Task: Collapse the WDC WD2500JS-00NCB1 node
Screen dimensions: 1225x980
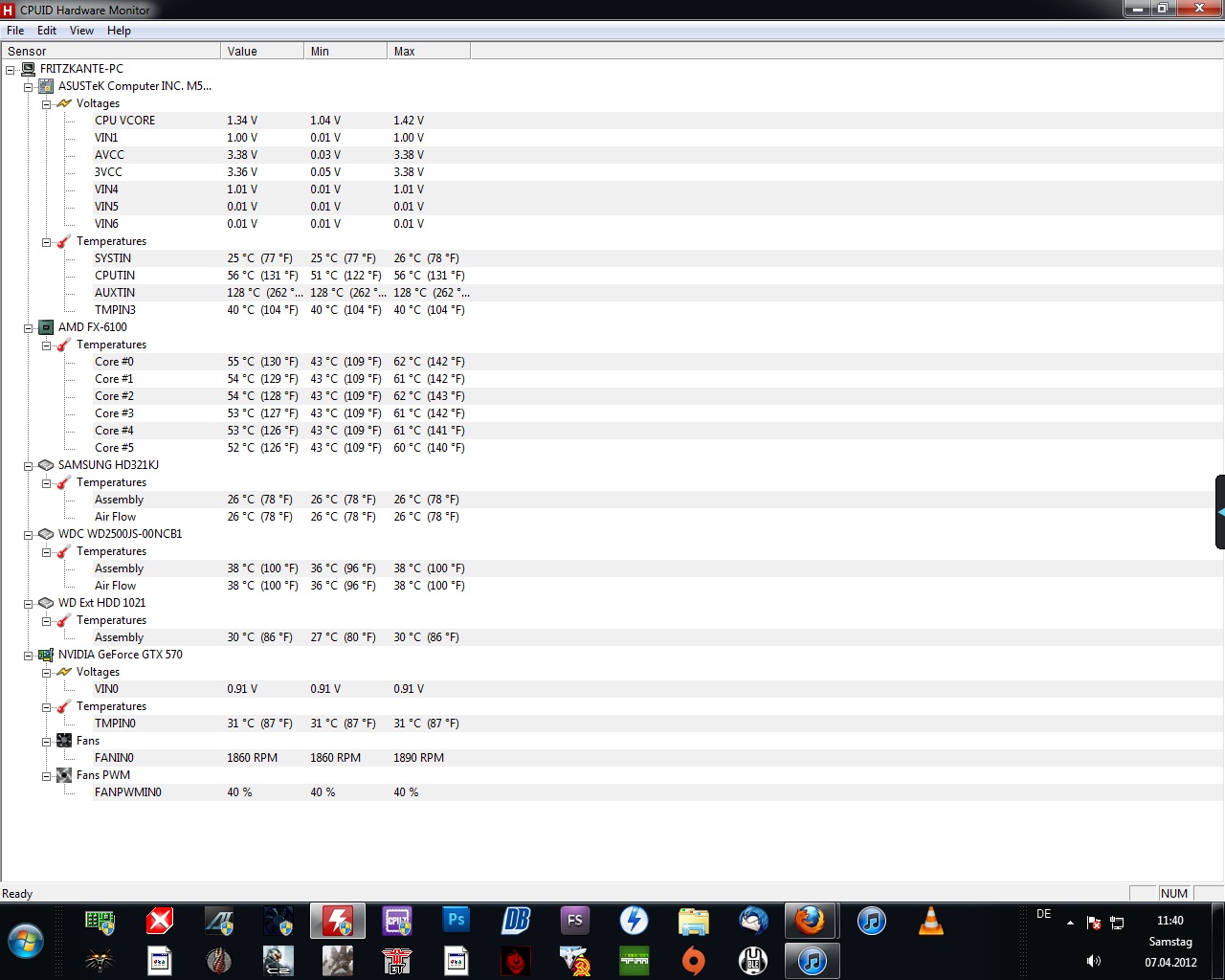Action: pos(29,535)
